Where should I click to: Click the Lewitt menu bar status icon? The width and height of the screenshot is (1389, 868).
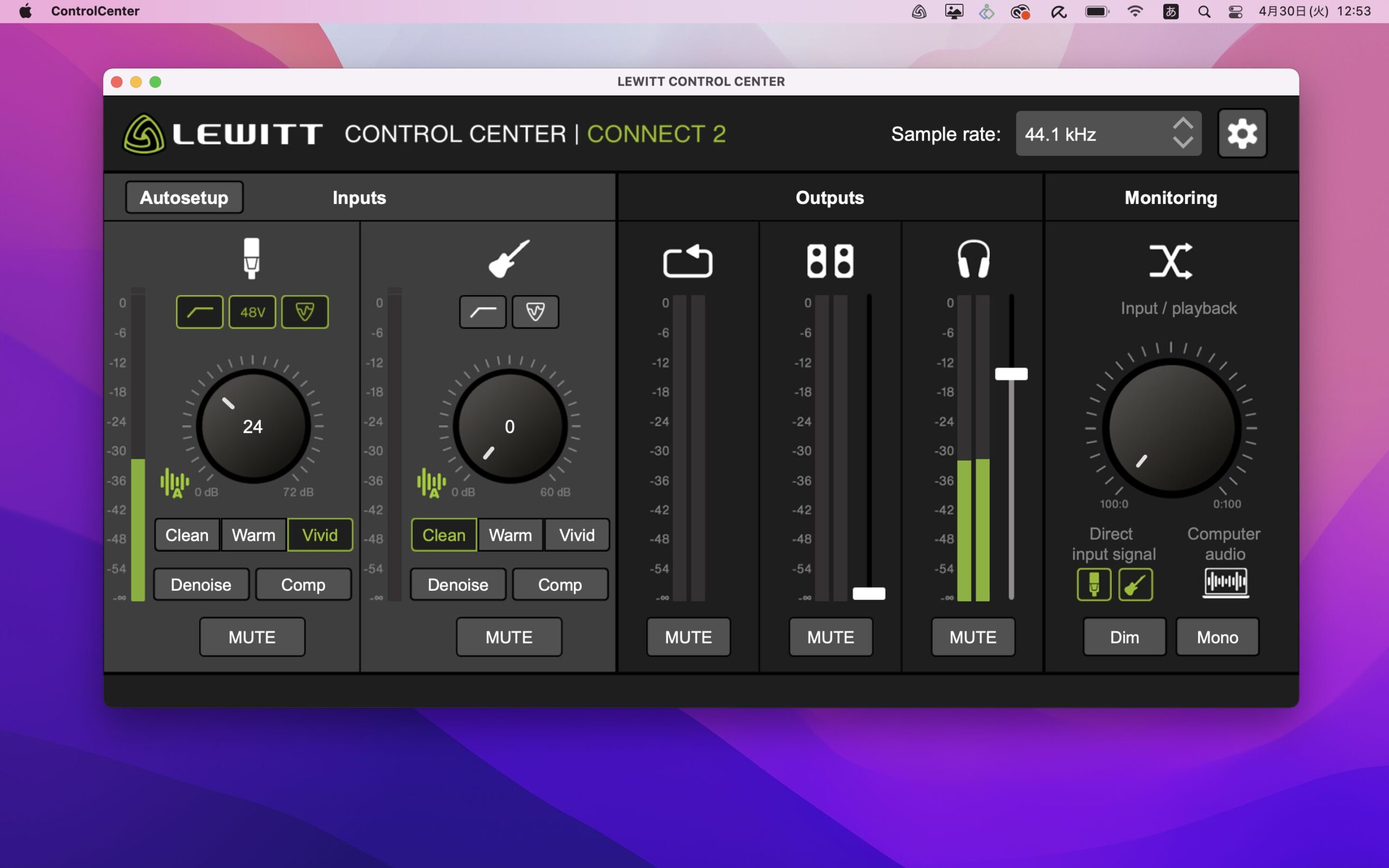[919, 11]
